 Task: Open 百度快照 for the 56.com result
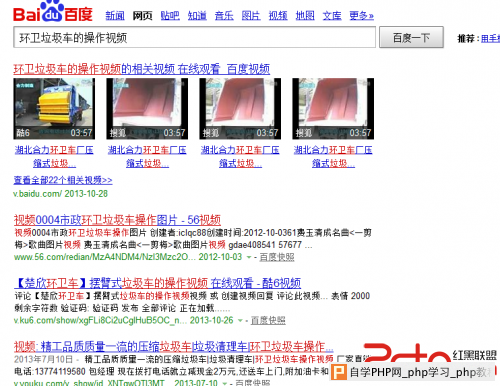coord(277,257)
